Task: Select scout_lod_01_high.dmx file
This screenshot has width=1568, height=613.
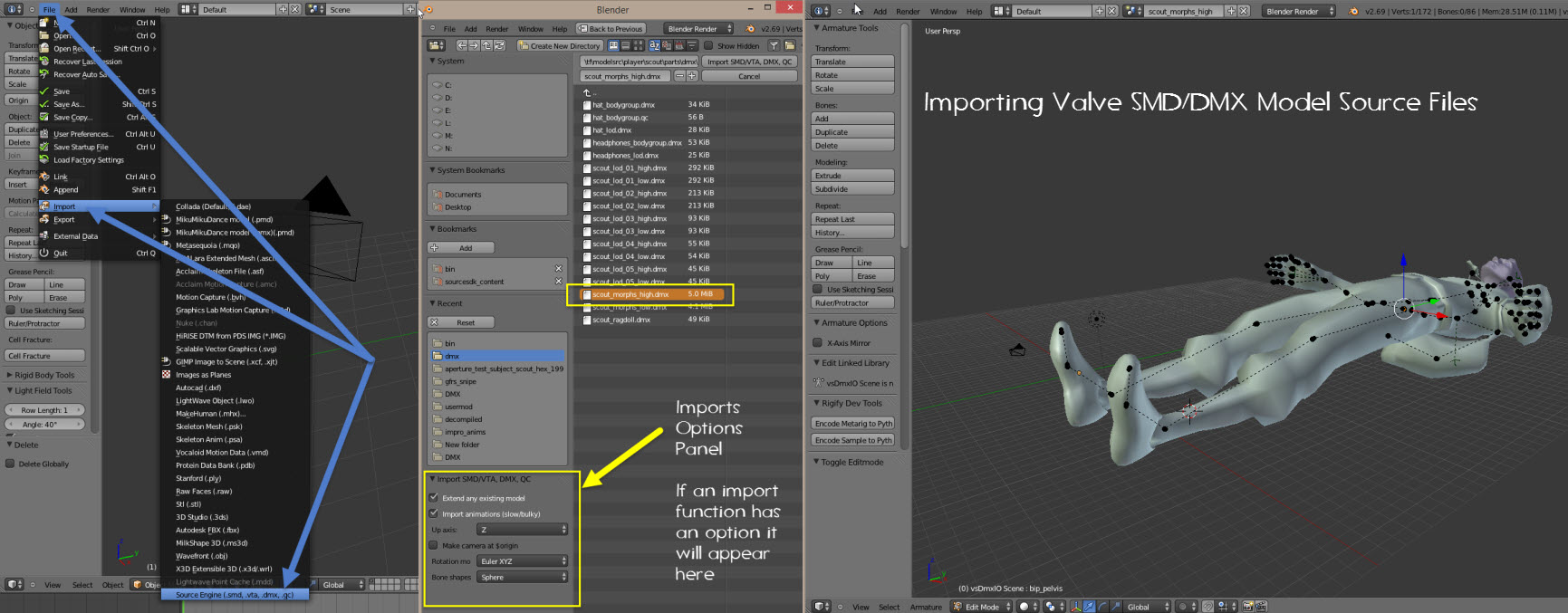Action: (630, 168)
